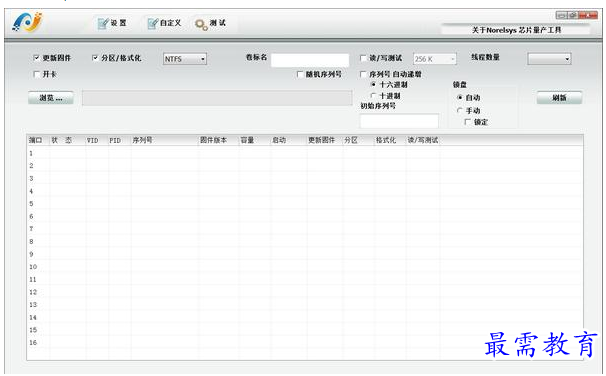This screenshot has width=606, height=376.
Task: Focus the 卷标名 input field
Action: tap(310, 60)
